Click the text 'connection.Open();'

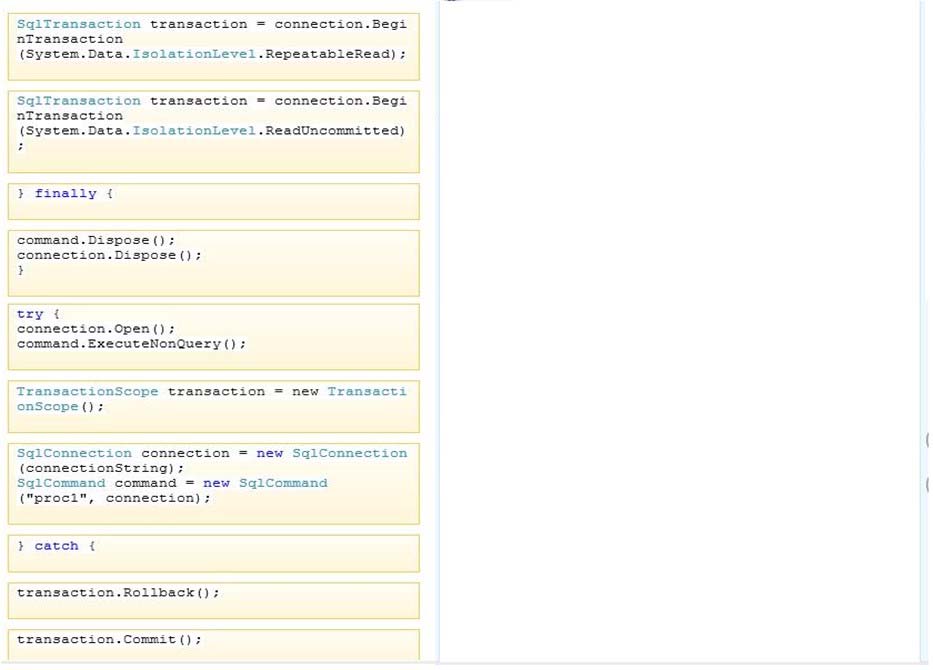click(x=96, y=329)
